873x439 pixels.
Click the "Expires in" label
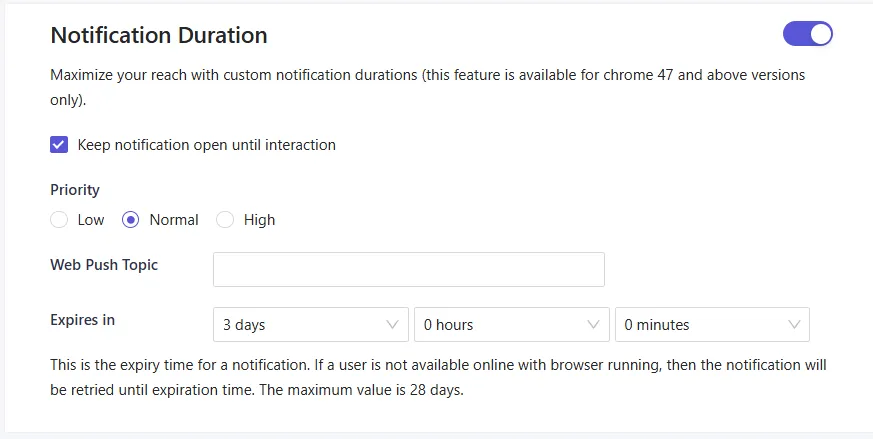[82, 320]
